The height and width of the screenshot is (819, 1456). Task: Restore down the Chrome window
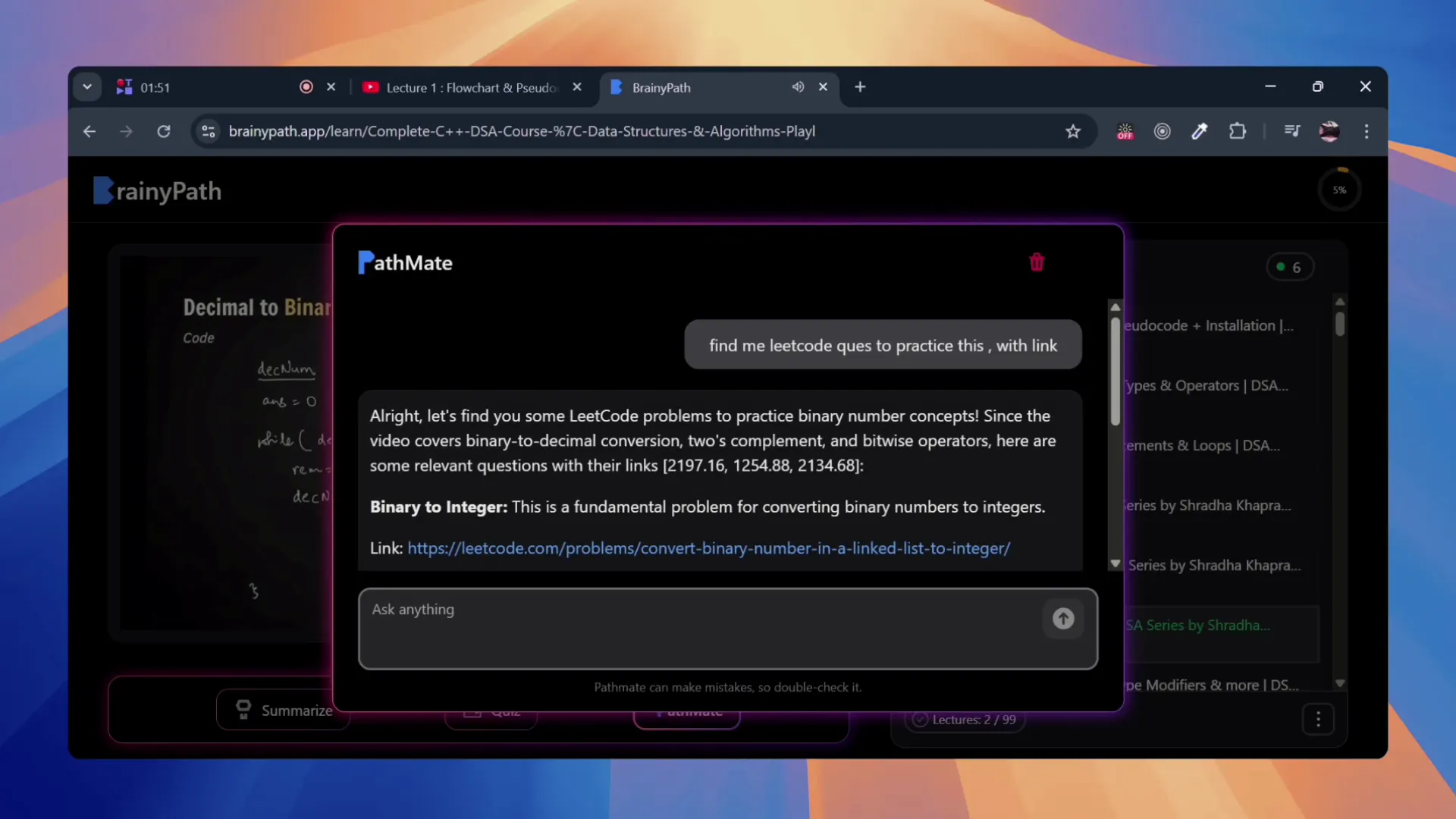tap(1318, 86)
